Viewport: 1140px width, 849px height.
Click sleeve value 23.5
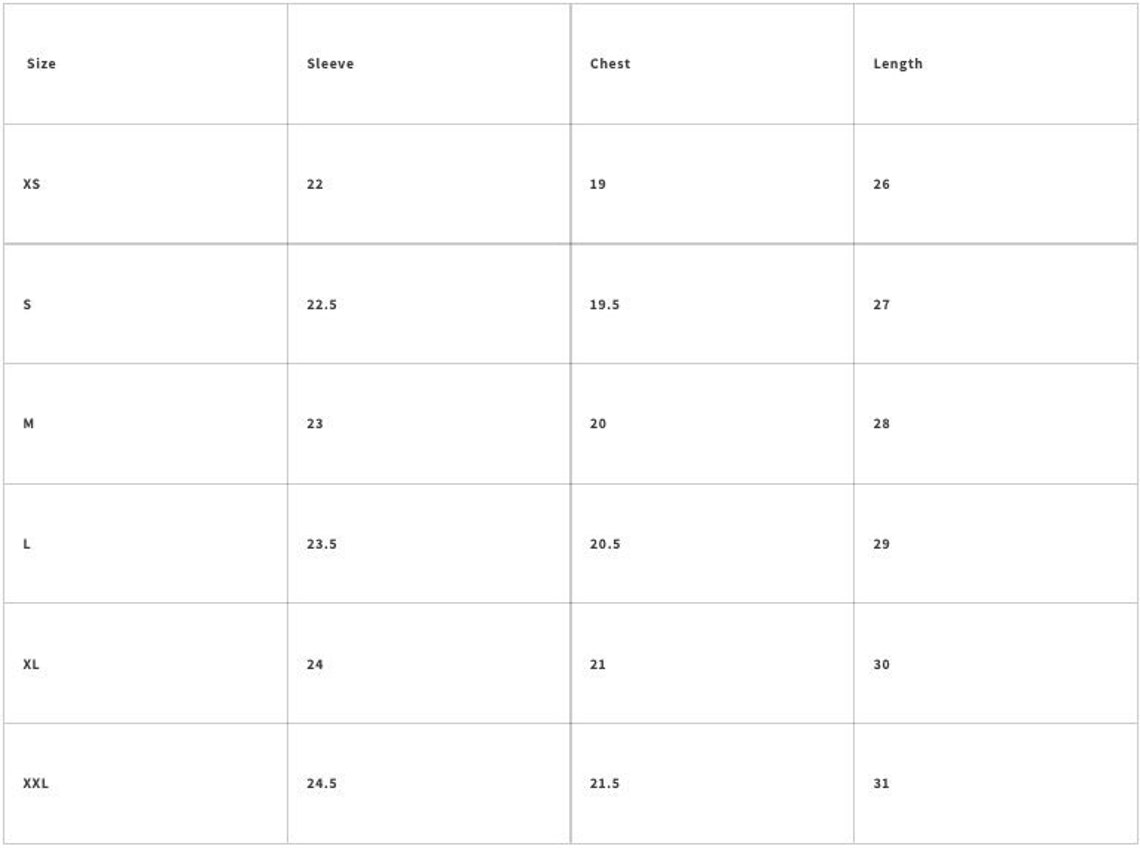click(321, 544)
